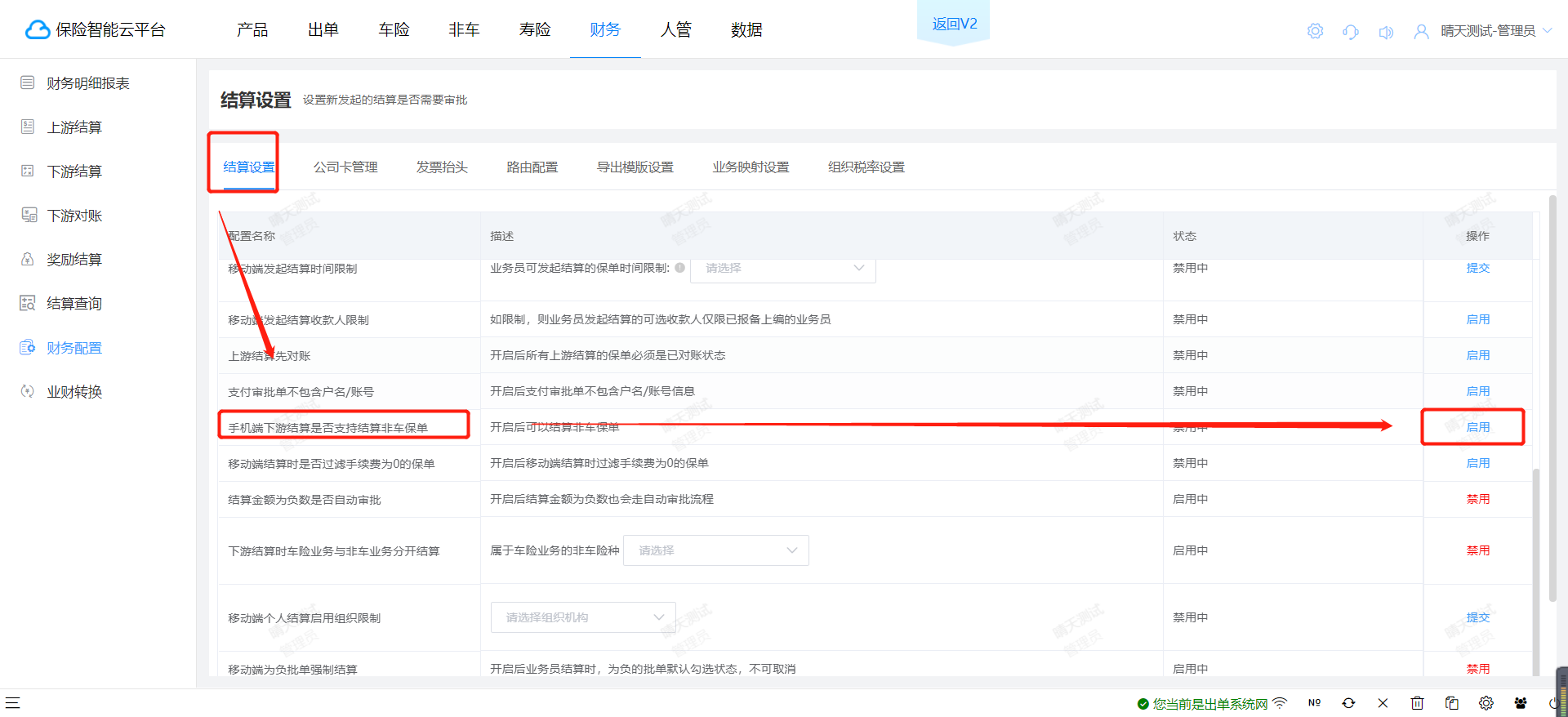Click the group people icon in status bar
The height and width of the screenshot is (717, 1568).
(1521, 703)
